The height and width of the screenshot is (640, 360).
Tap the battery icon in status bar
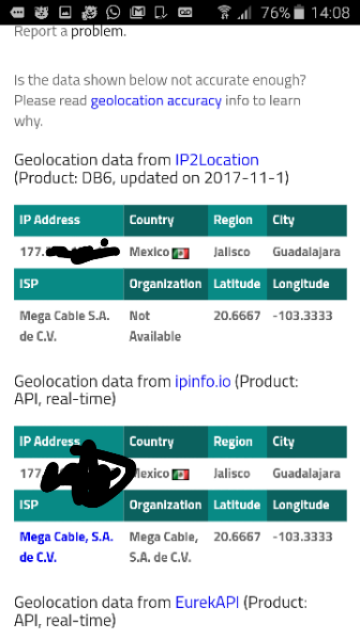pos(299,12)
